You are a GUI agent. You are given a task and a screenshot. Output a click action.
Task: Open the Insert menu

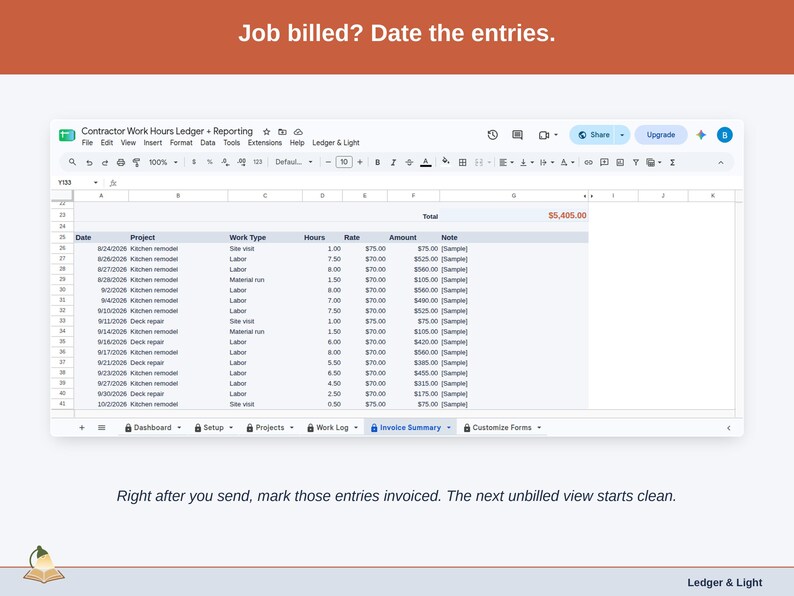(x=152, y=143)
